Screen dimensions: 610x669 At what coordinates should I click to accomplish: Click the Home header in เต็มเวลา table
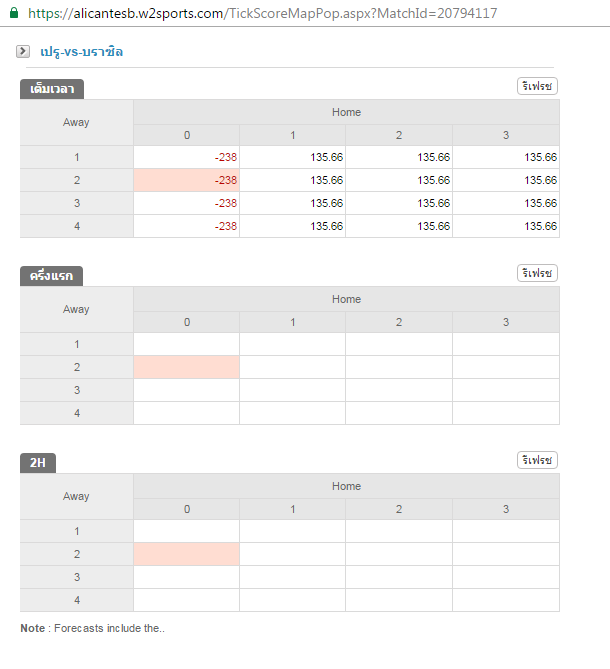346,112
